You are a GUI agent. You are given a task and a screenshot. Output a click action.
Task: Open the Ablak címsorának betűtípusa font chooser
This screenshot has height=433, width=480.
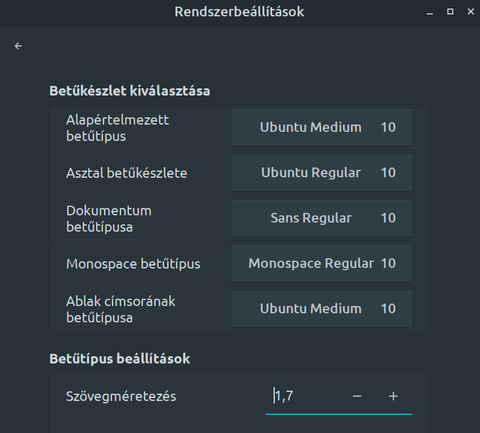coord(322,309)
